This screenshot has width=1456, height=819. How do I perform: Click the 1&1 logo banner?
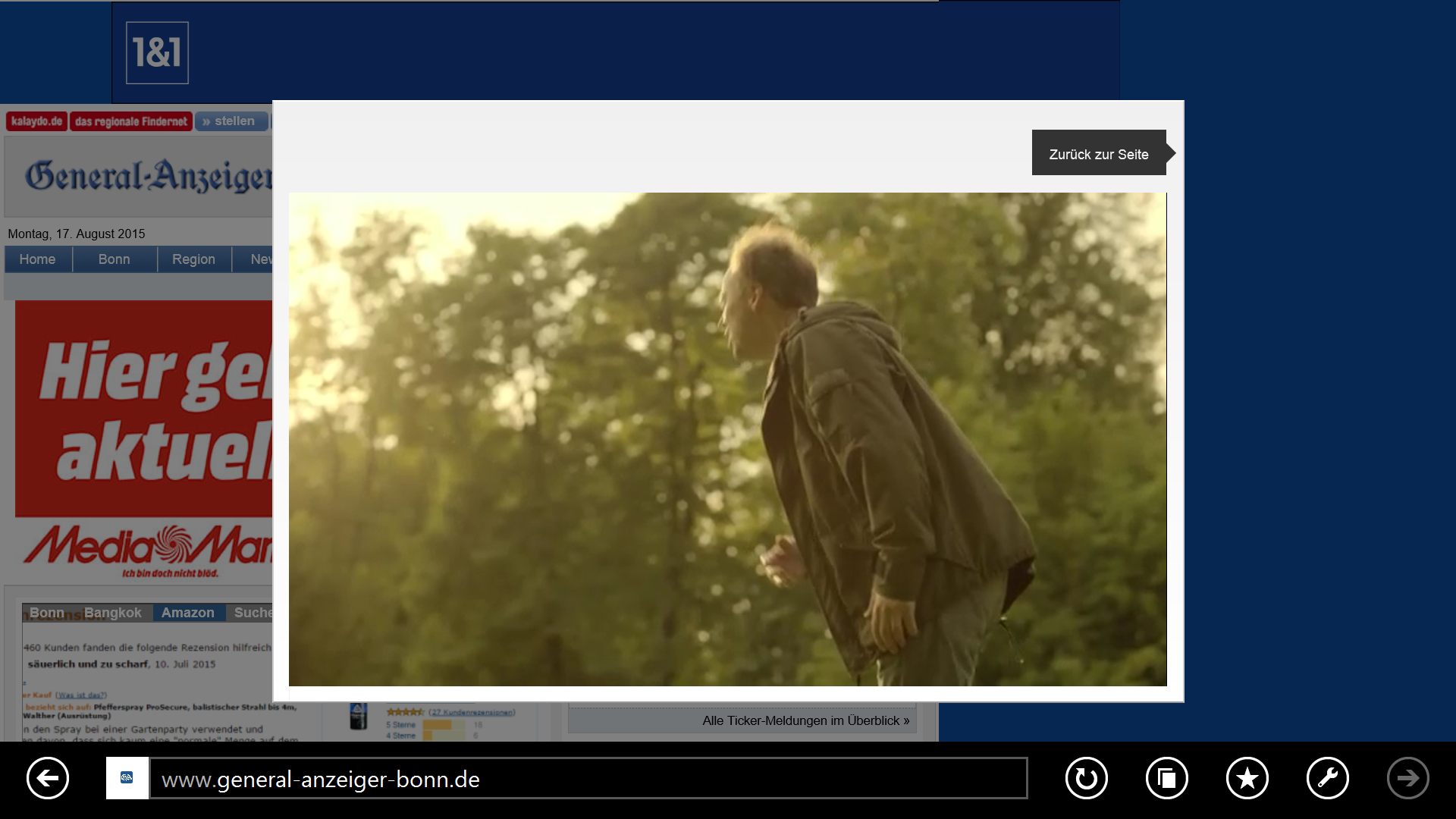point(157,52)
